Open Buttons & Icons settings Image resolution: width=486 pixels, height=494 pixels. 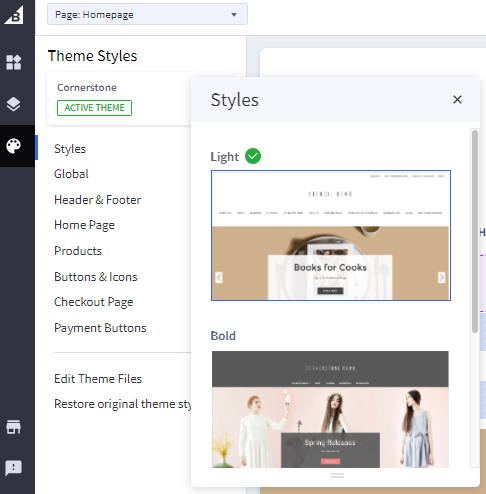coord(96,277)
